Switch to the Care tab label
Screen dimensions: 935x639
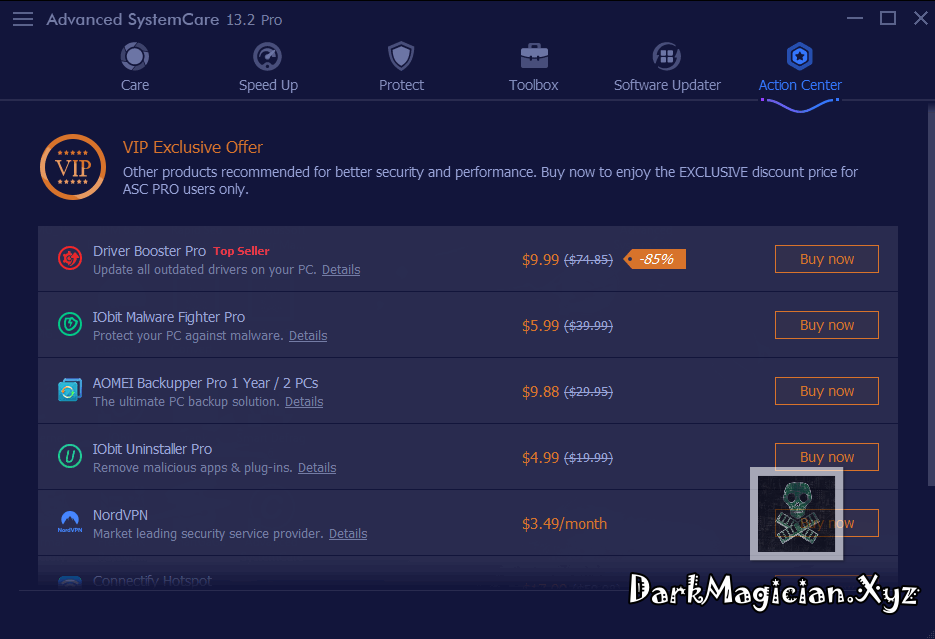[x=135, y=85]
